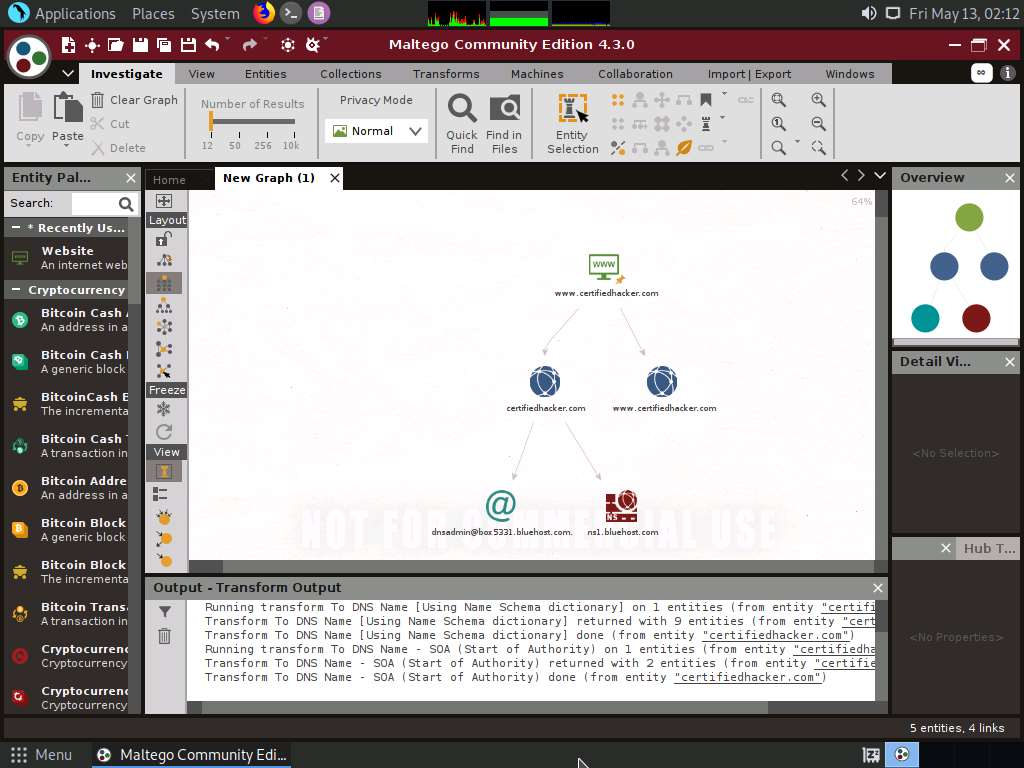This screenshot has height=768, width=1024.
Task: Adjust the Number of Results slider handle
Action: click(x=211, y=121)
